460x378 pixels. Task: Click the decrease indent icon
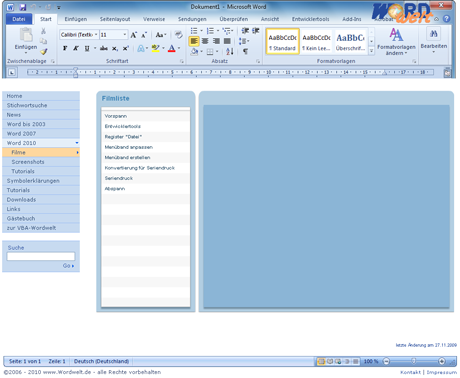pyautogui.click(x=245, y=31)
